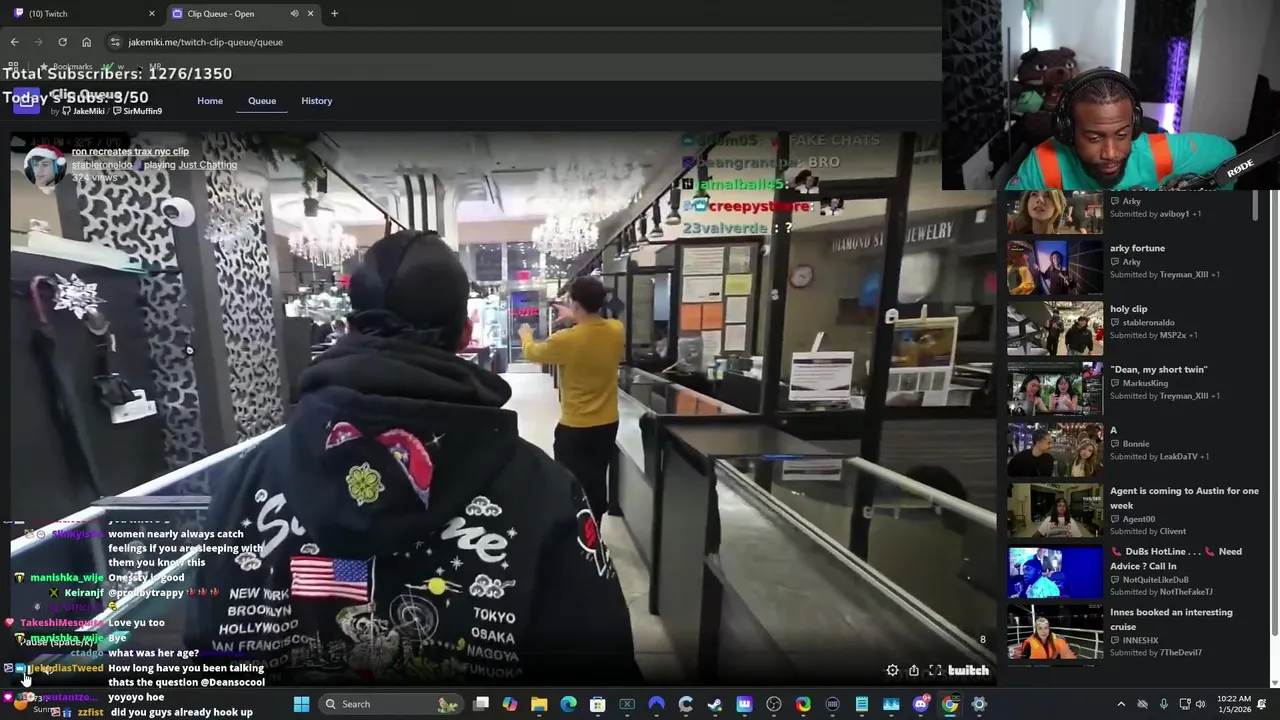The image size is (1280, 720).
Task: Click the browser home icon
Action: (86, 42)
